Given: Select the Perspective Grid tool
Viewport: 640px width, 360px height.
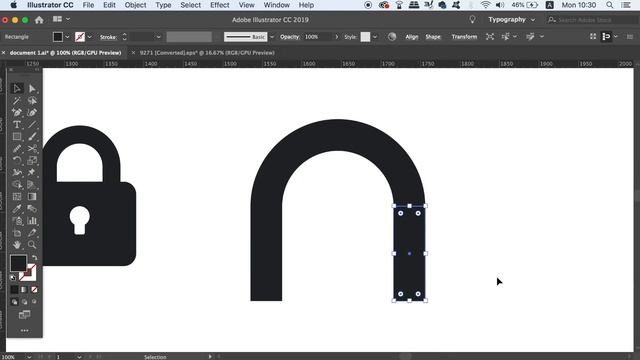Looking at the screenshot, I should pos(32,184).
